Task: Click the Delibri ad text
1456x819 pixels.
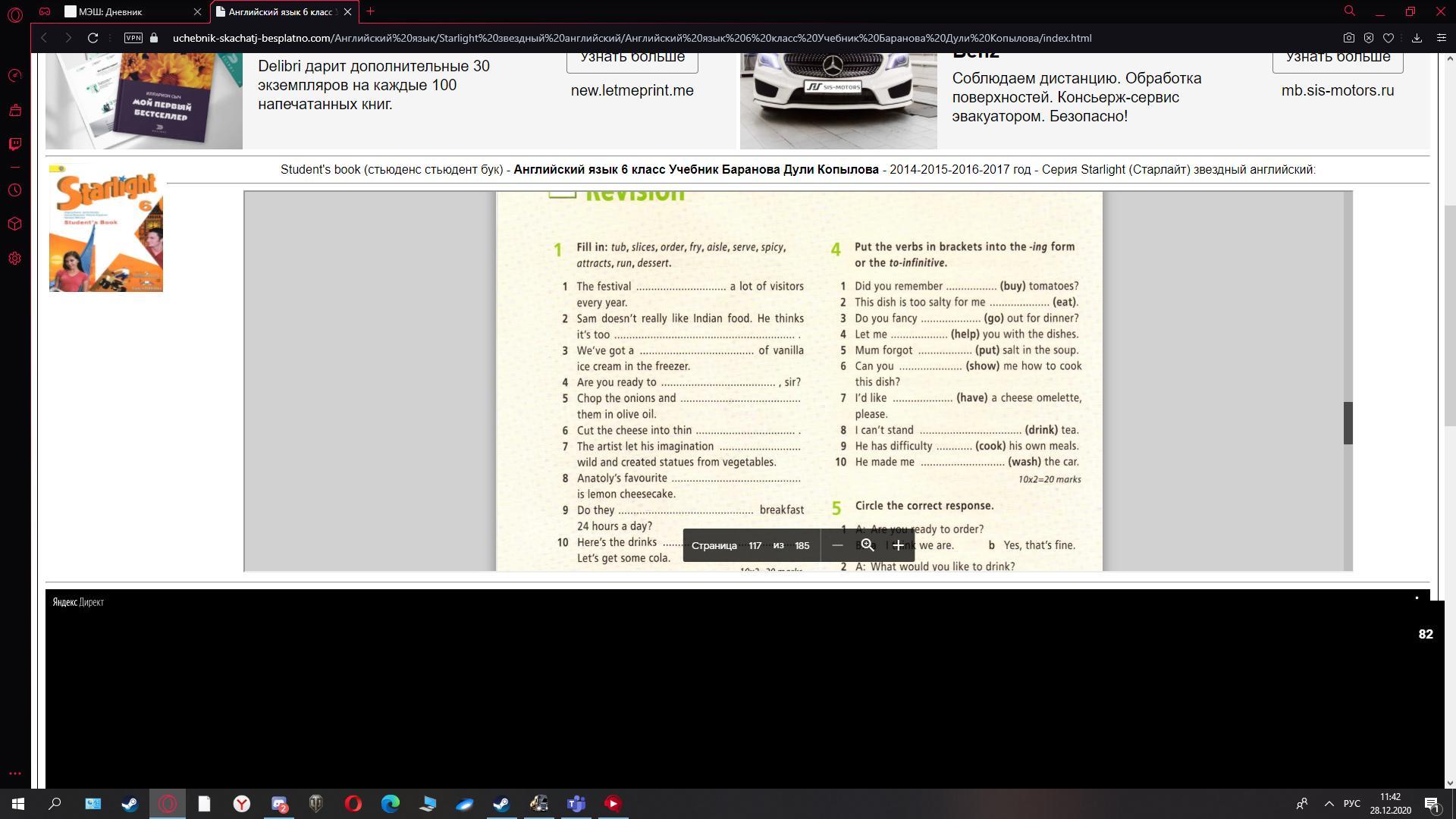Action: coord(374,85)
